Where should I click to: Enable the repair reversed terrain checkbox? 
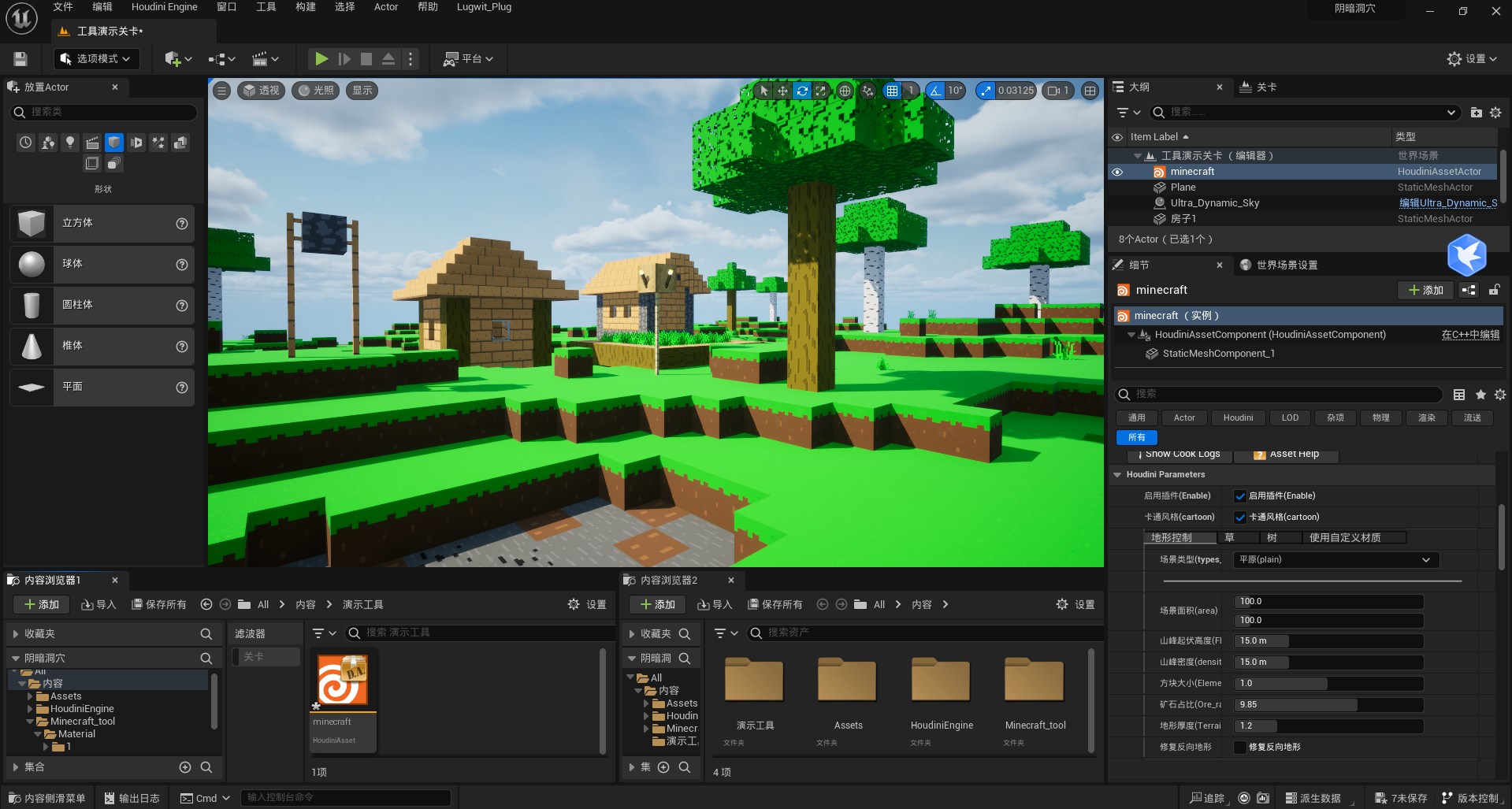[x=1239, y=748]
